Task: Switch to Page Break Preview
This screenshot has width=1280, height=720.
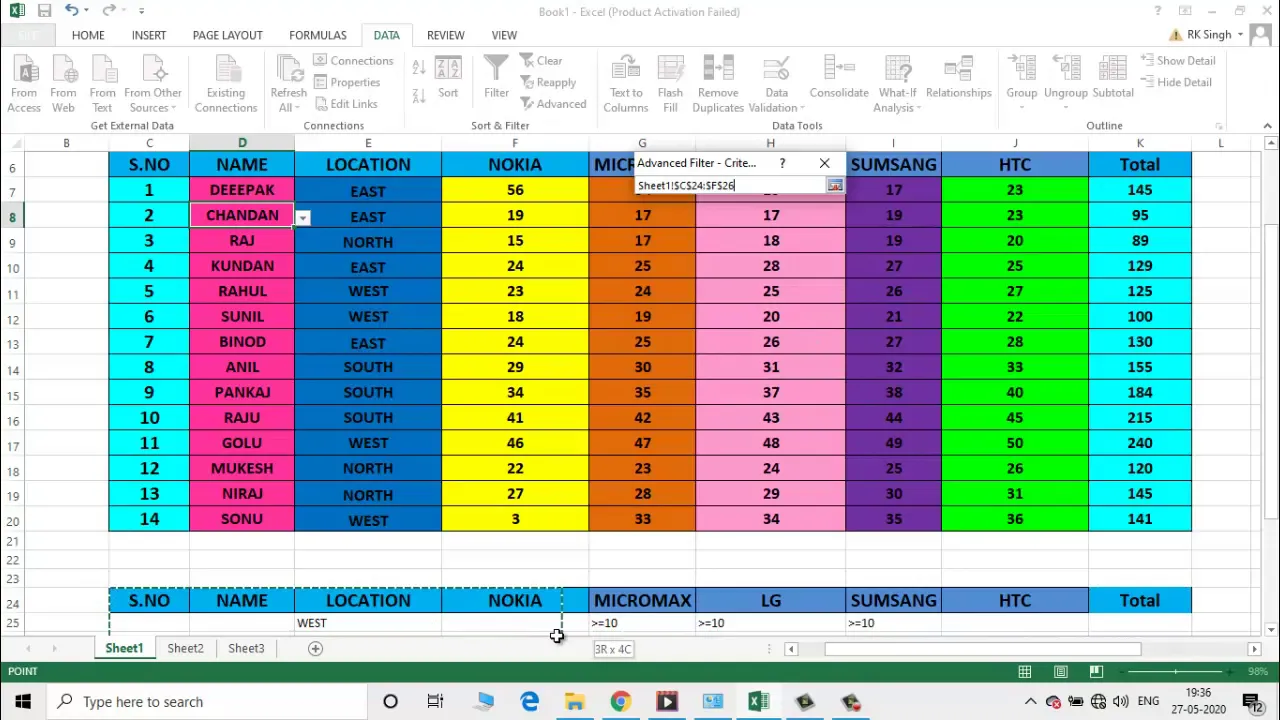Action: pos(1096,672)
